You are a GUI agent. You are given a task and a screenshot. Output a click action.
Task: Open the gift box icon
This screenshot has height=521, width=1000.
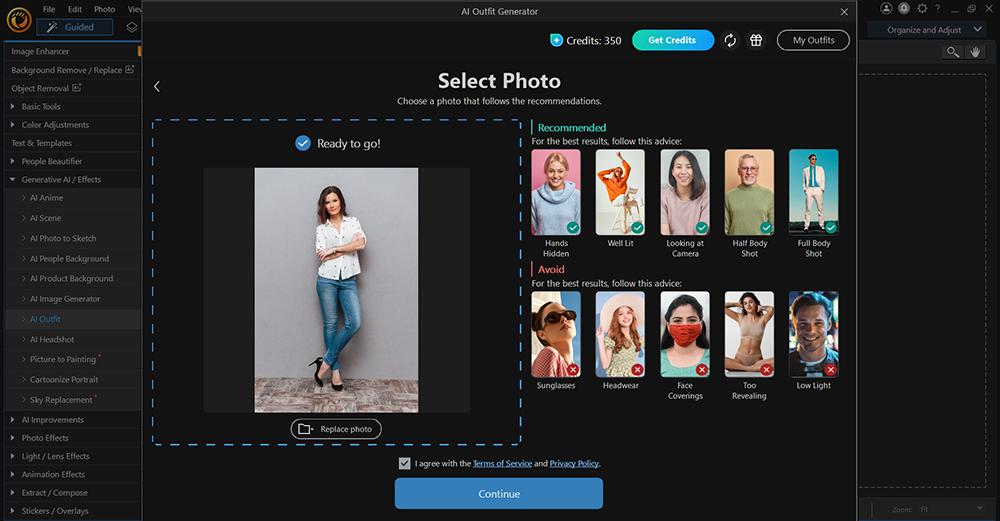(756, 40)
